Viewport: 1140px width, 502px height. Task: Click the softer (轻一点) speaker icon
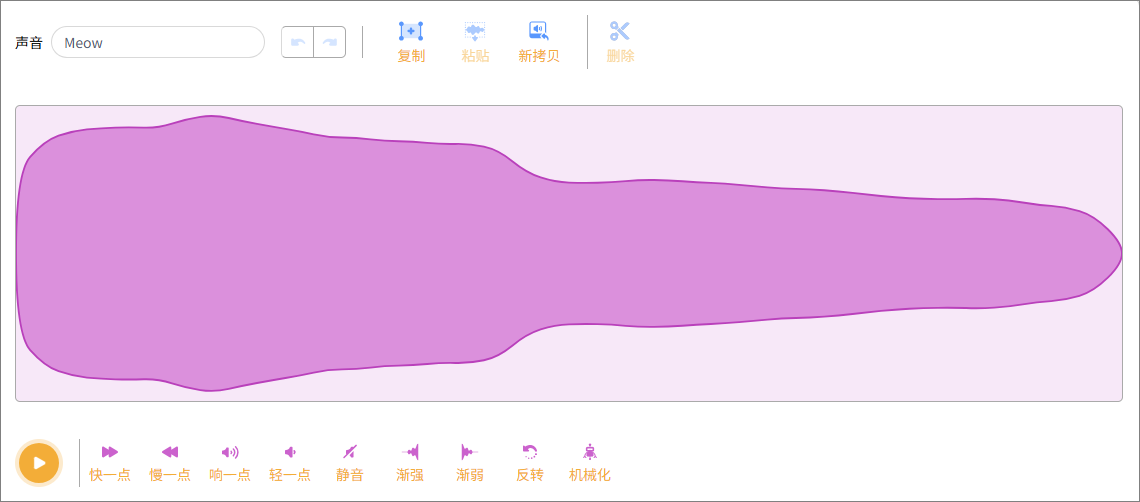[290, 452]
